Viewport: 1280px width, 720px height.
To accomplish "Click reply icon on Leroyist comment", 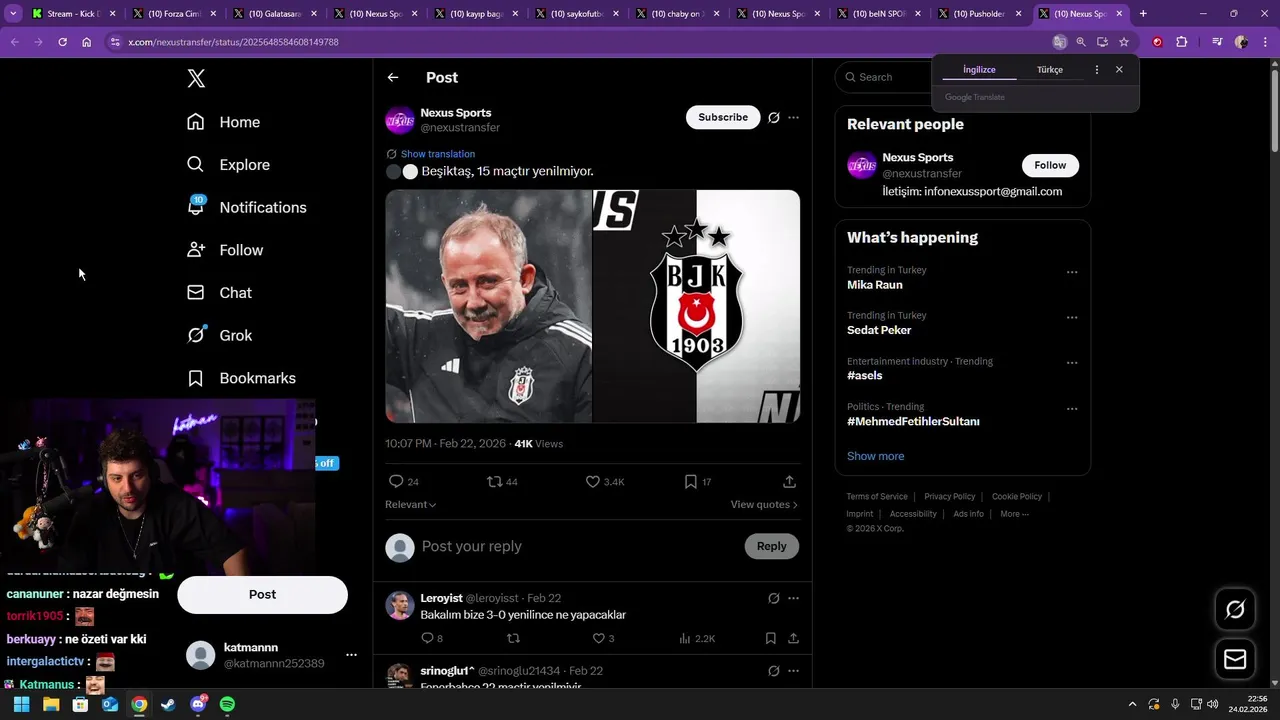I will (427, 638).
